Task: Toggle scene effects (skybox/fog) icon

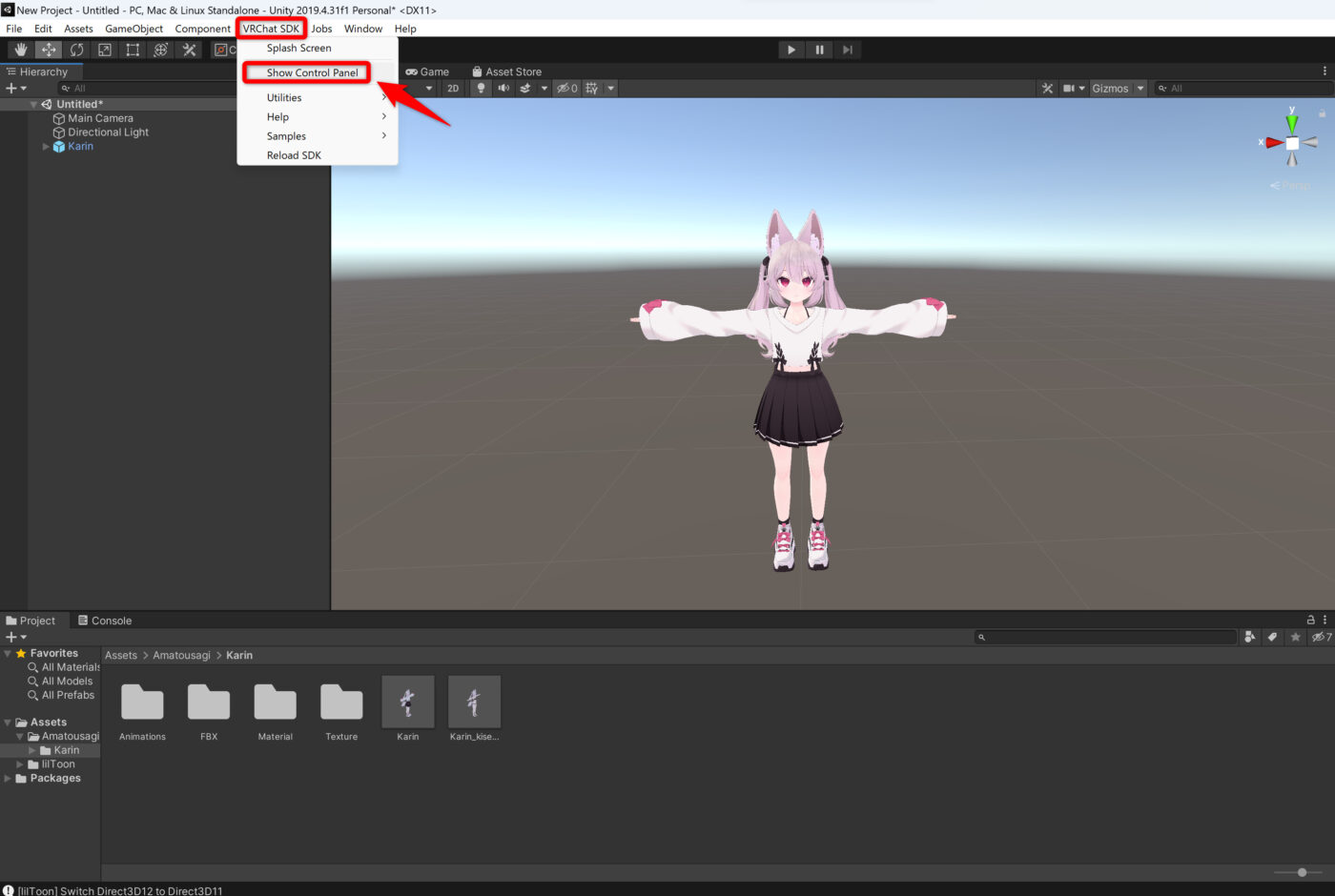Action: [x=525, y=88]
